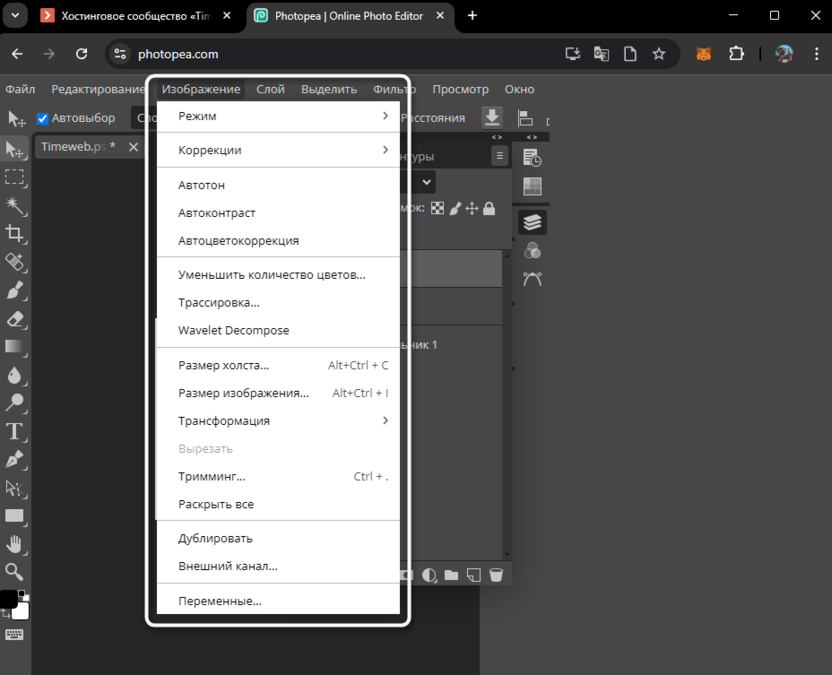Expand the Коррекции submenu
The width and height of the screenshot is (832, 675).
280,150
